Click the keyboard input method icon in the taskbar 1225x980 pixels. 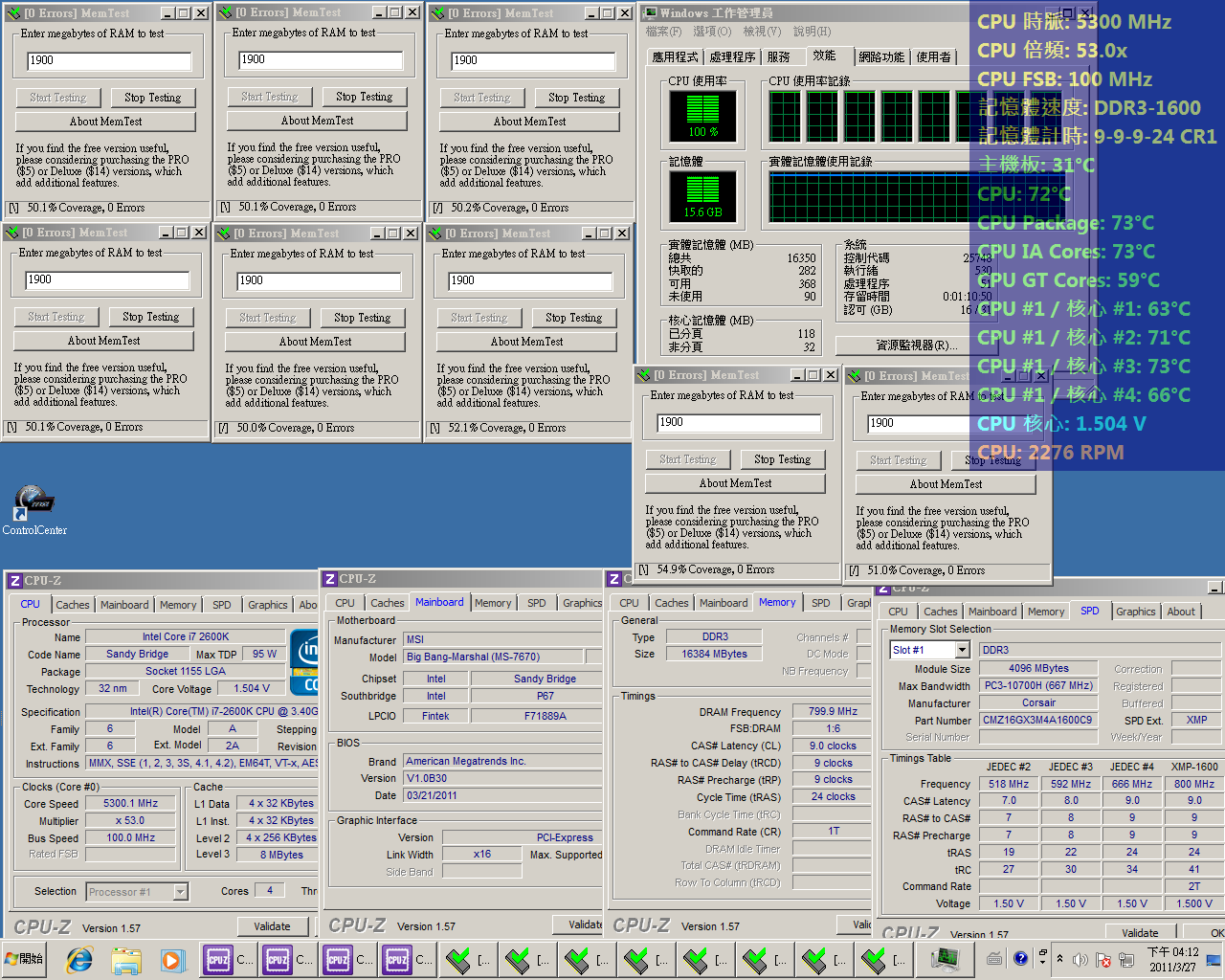[994, 958]
